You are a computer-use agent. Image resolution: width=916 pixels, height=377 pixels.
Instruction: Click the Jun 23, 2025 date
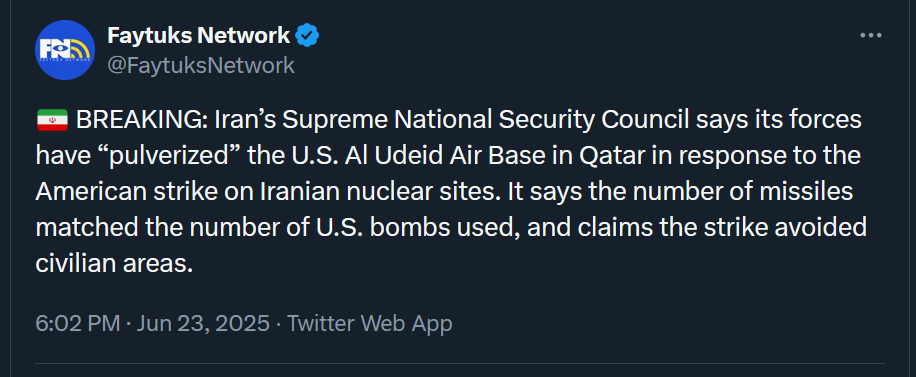tap(203, 323)
